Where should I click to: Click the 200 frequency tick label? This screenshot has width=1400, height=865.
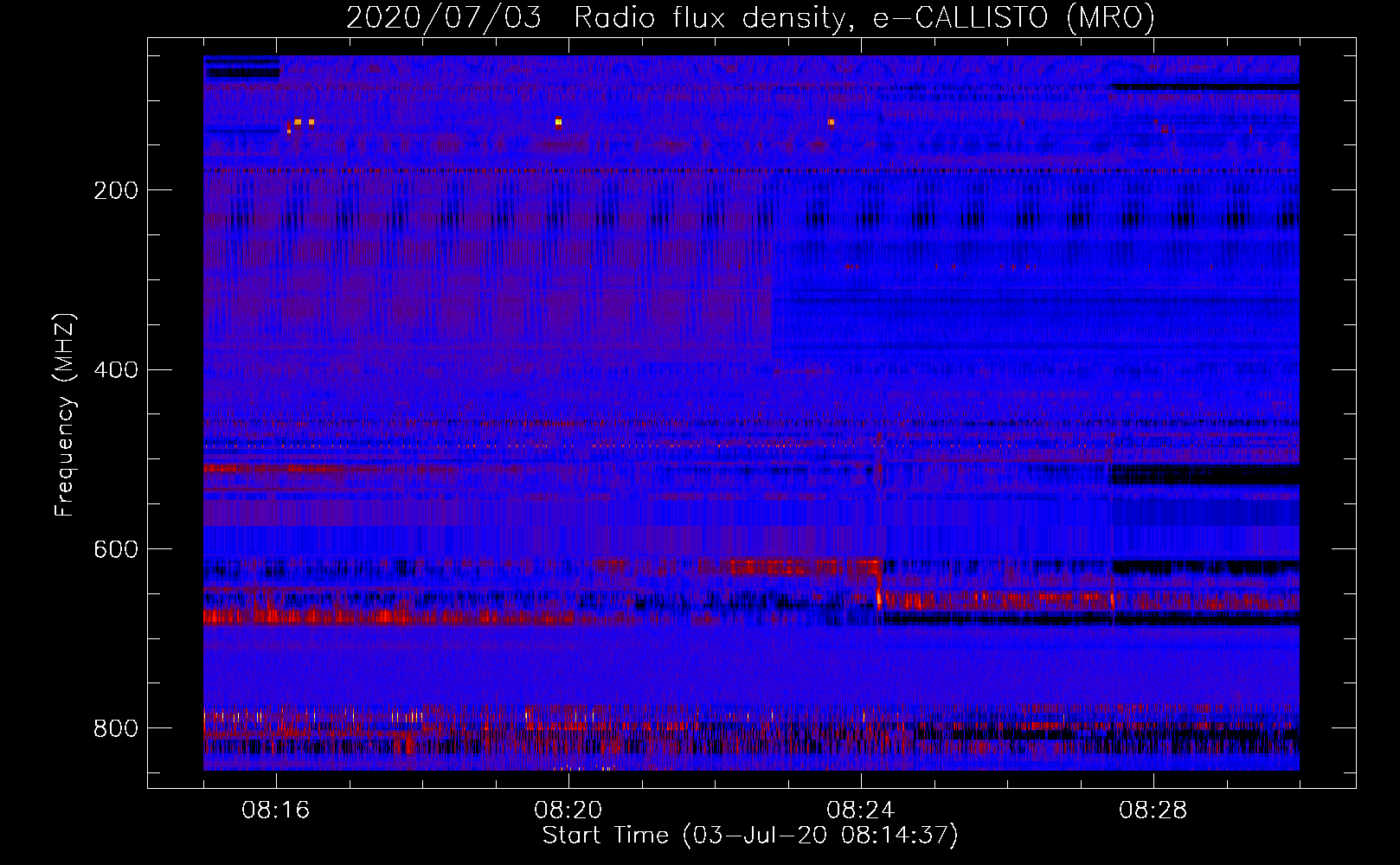pyautogui.click(x=116, y=190)
